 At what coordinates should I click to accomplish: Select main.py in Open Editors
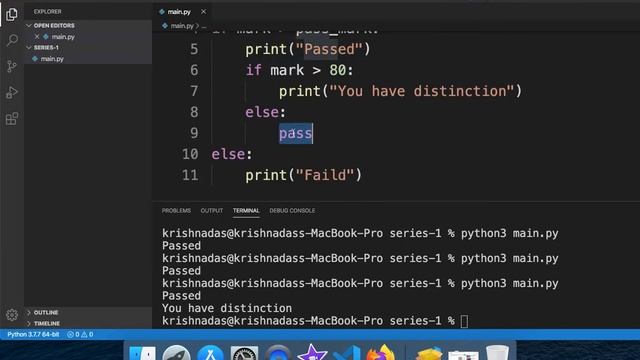[x=63, y=37]
